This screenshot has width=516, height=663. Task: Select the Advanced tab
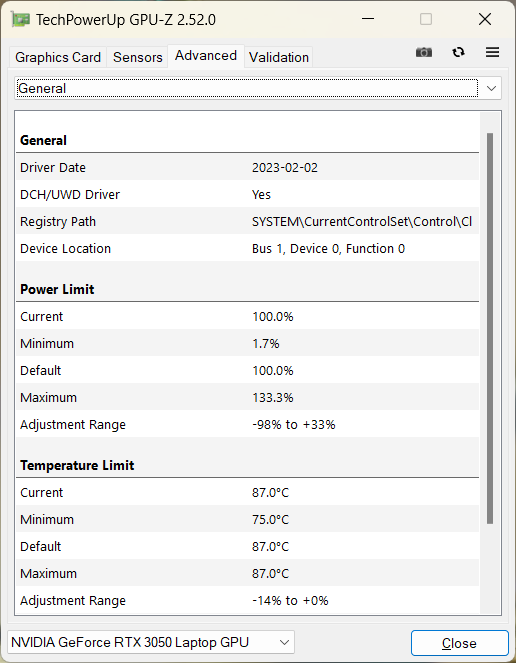pos(206,56)
